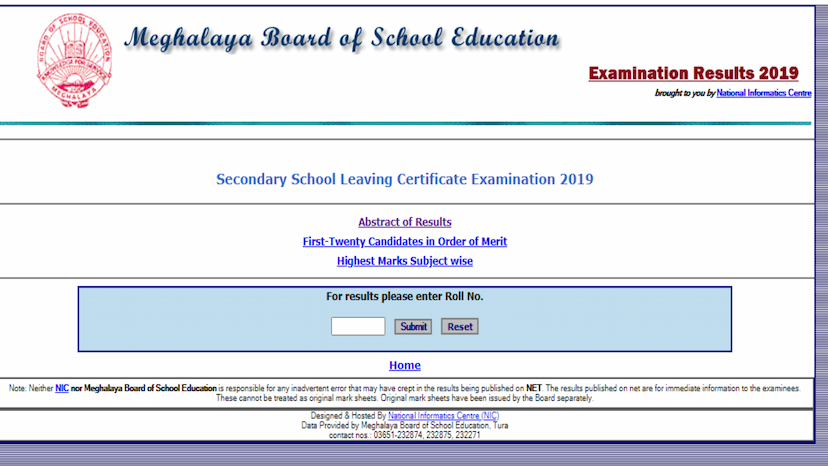The height and width of the screenshot is (466, 828).
Task: Click the Meghalaya Board of School Education logo
Action: pos(74,61)
